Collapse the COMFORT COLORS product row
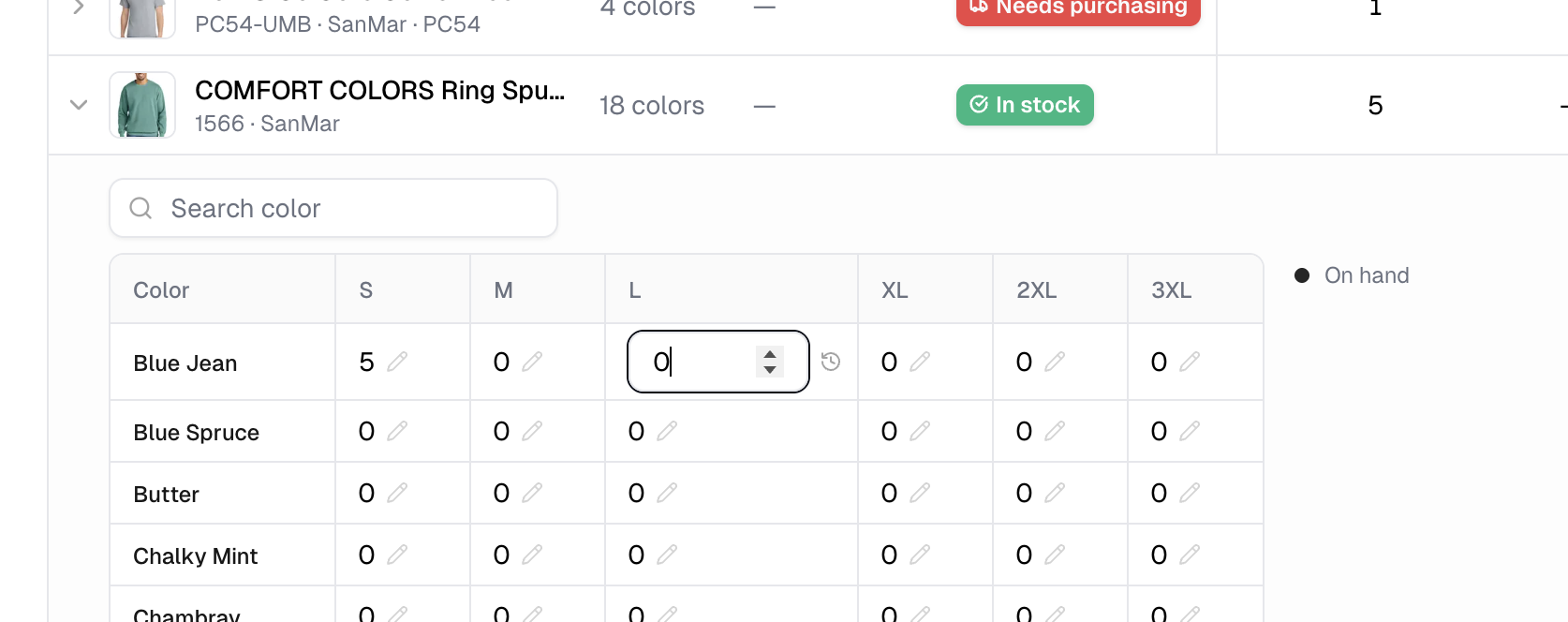This screenshot has height=622, width=1568. click(x=79, y=105)
